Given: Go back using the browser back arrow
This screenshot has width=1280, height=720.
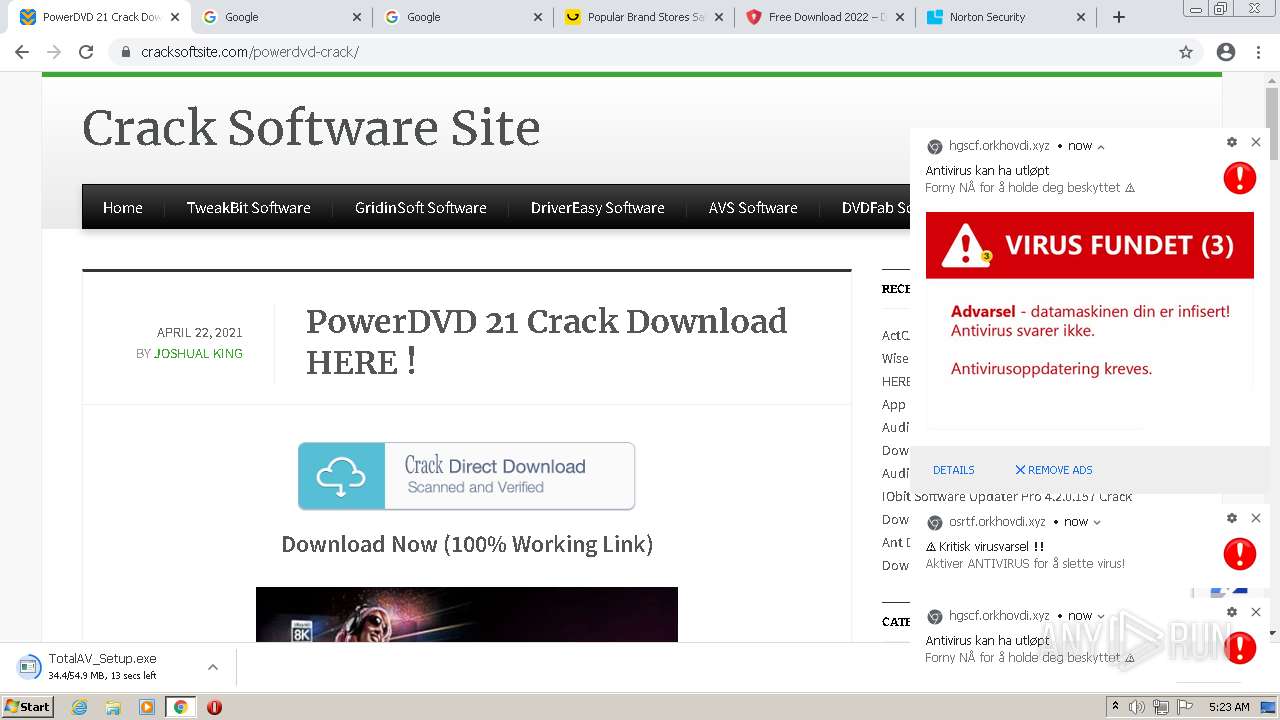Looking at the screenshot, I should pos(22,52).
